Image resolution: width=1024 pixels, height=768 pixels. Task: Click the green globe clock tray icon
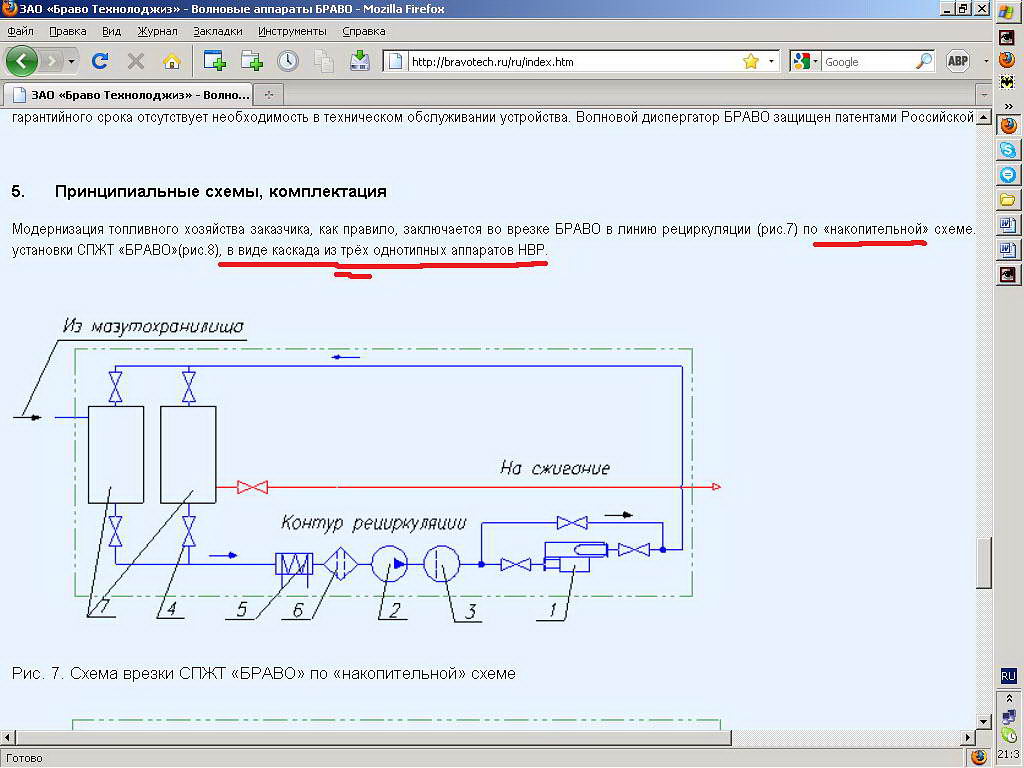click(1008, 735)
